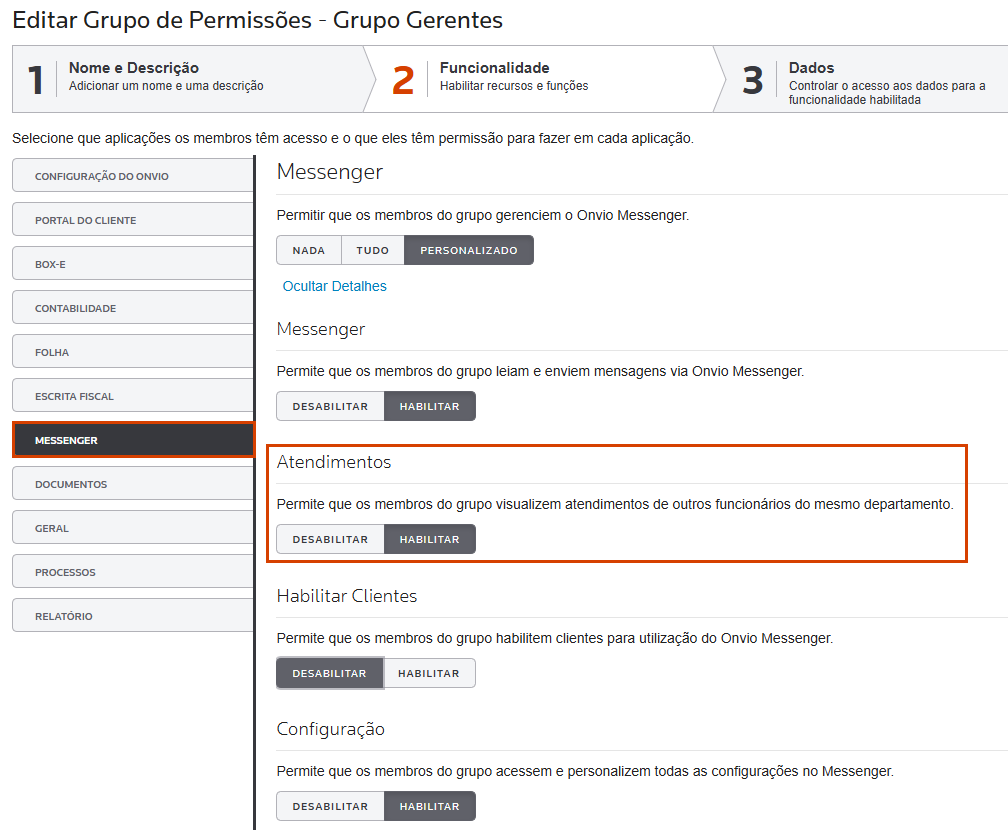Choose Personalizado for Messenger management
Viewport: 1008px width, 830px height.
pos(469,250)
